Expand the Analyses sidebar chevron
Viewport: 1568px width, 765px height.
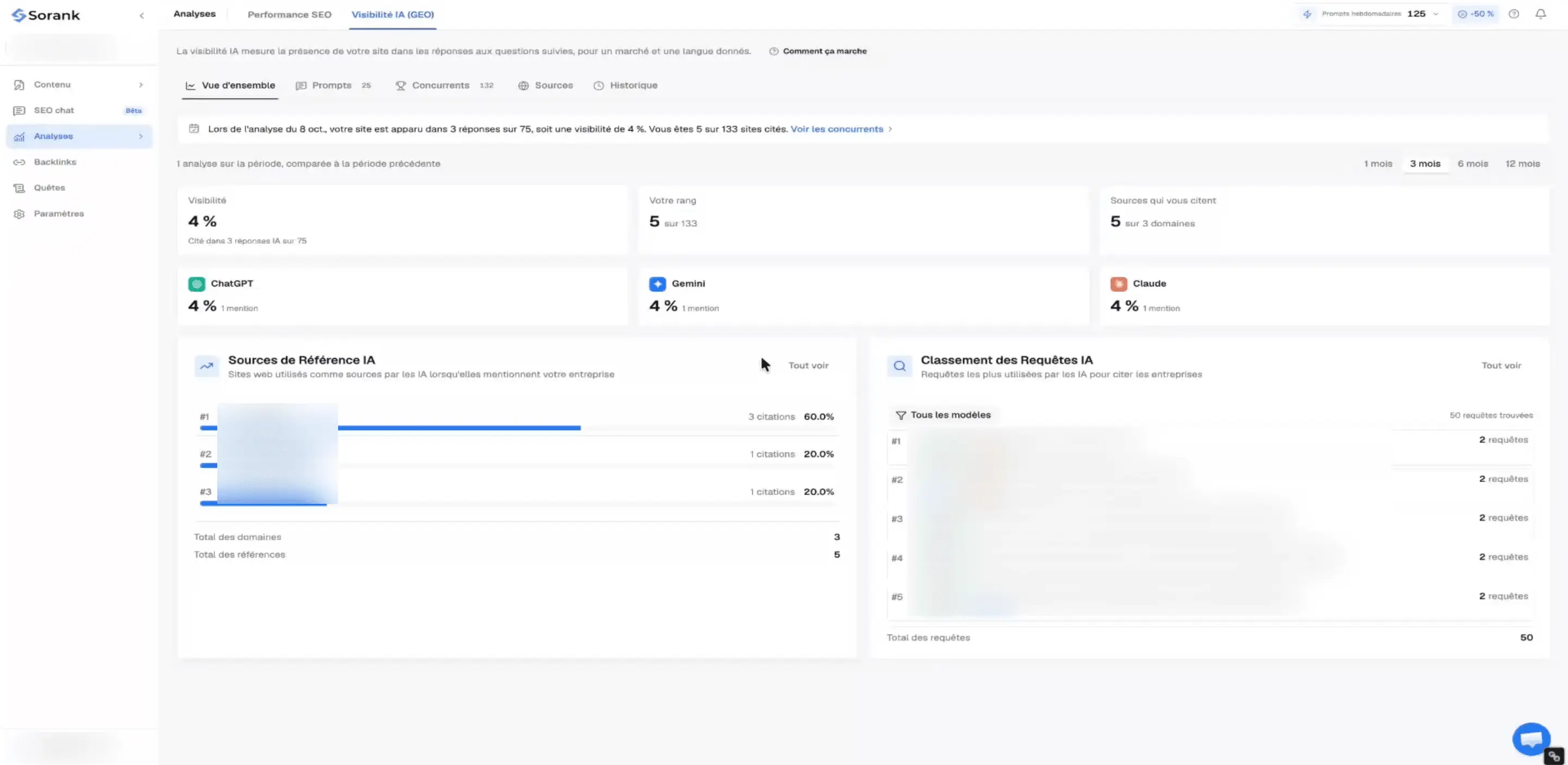[x=140, y=136]
